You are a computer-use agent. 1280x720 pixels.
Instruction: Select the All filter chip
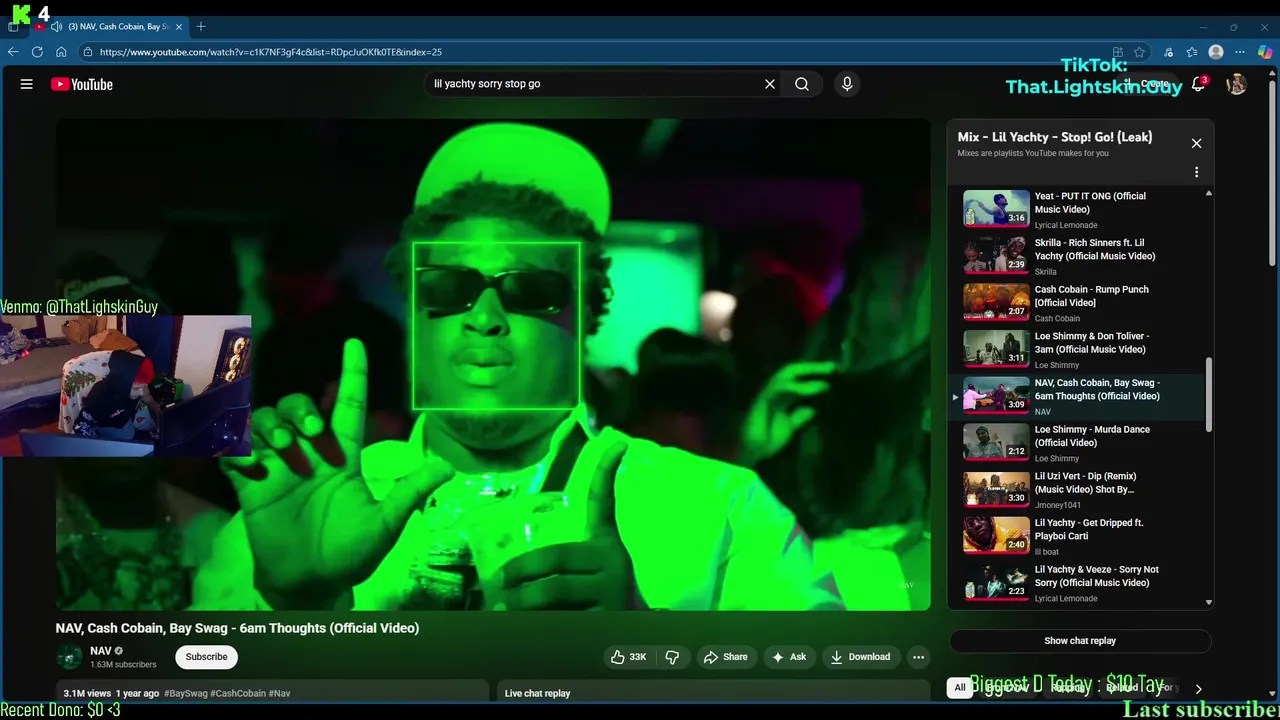click(x=960, y=687)
